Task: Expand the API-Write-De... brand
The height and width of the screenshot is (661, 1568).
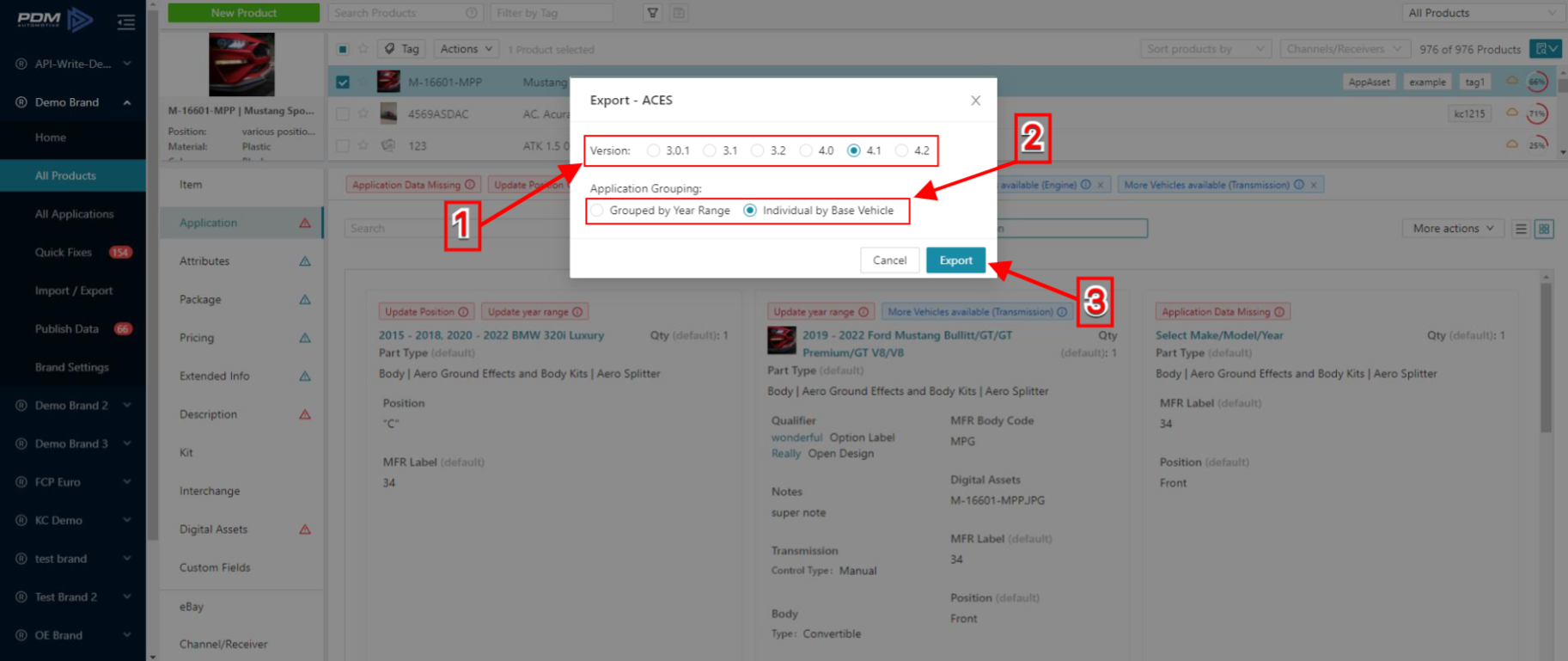Action: pos(73,64)
